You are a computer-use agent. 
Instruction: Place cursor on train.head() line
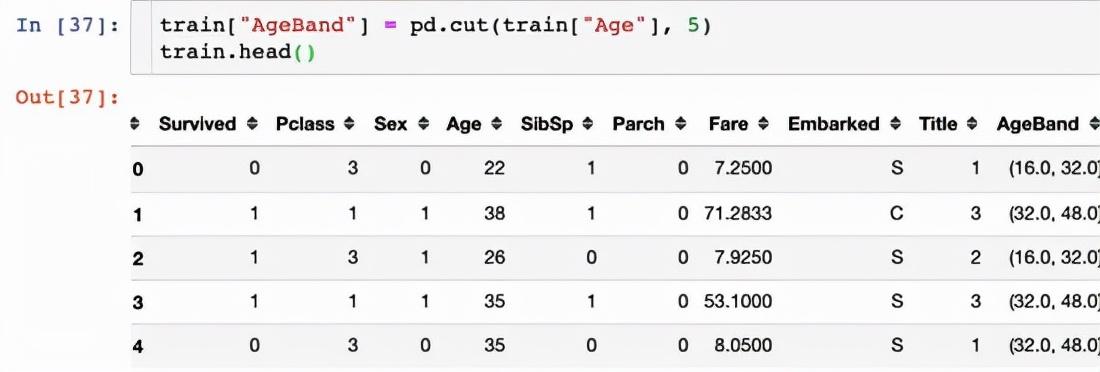click(238, 52)
